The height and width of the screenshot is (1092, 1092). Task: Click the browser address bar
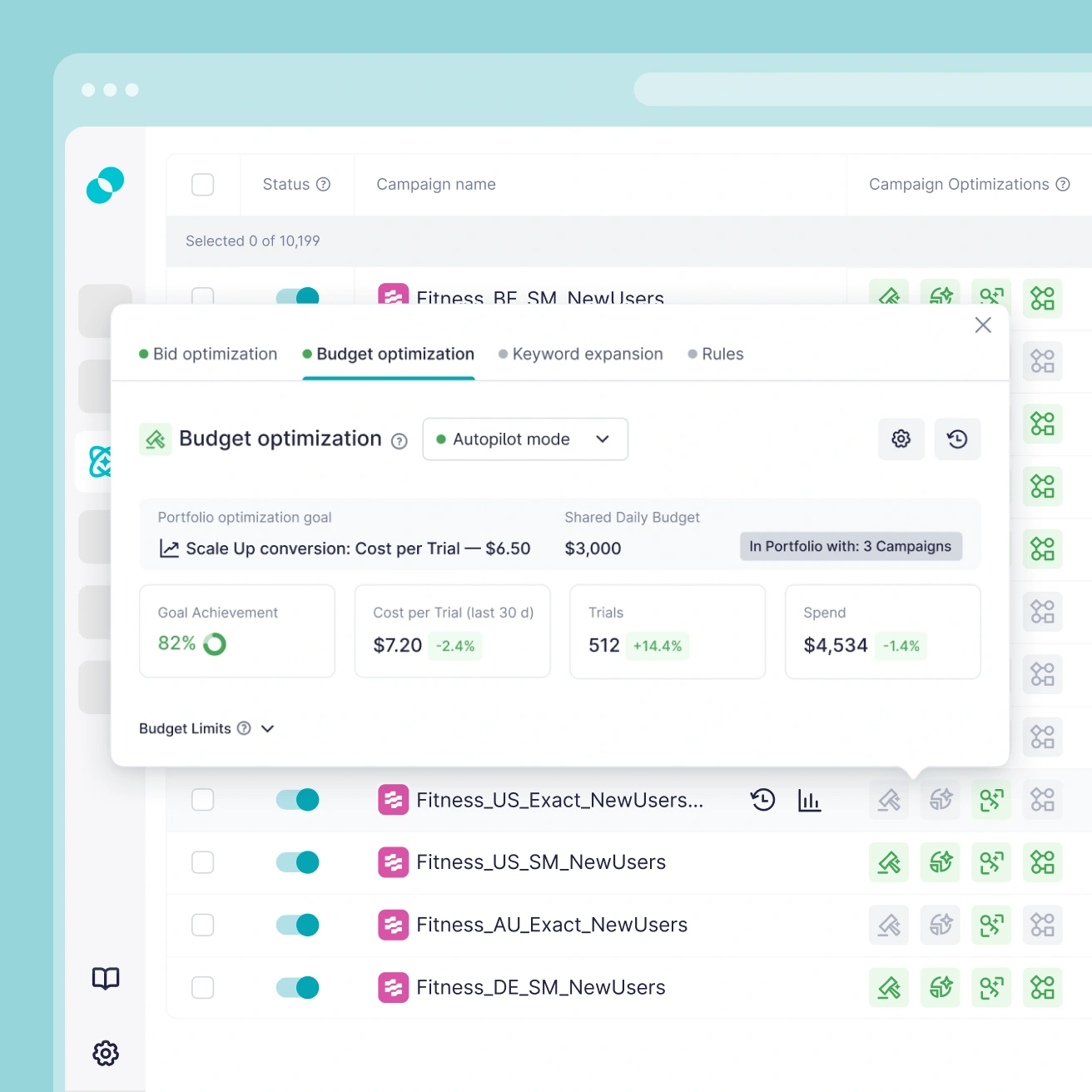(863, 89)
